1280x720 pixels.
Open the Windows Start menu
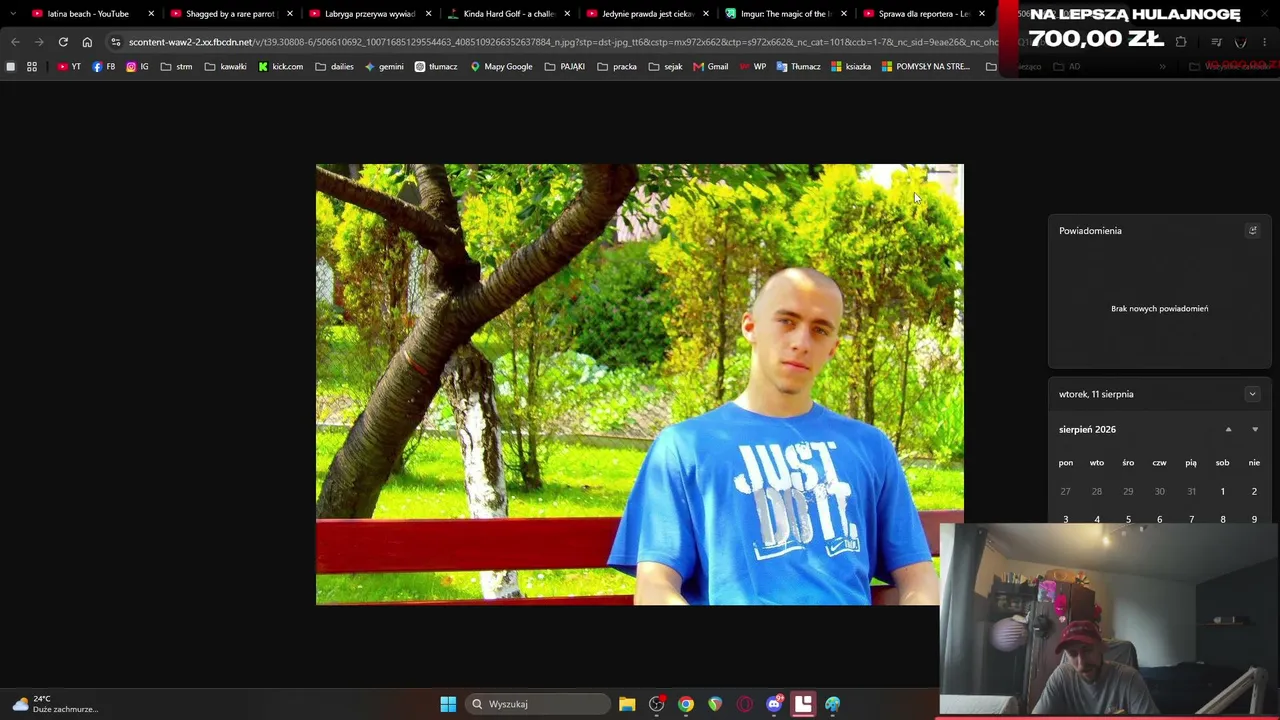pyautogui.click(x=448, y=704)
